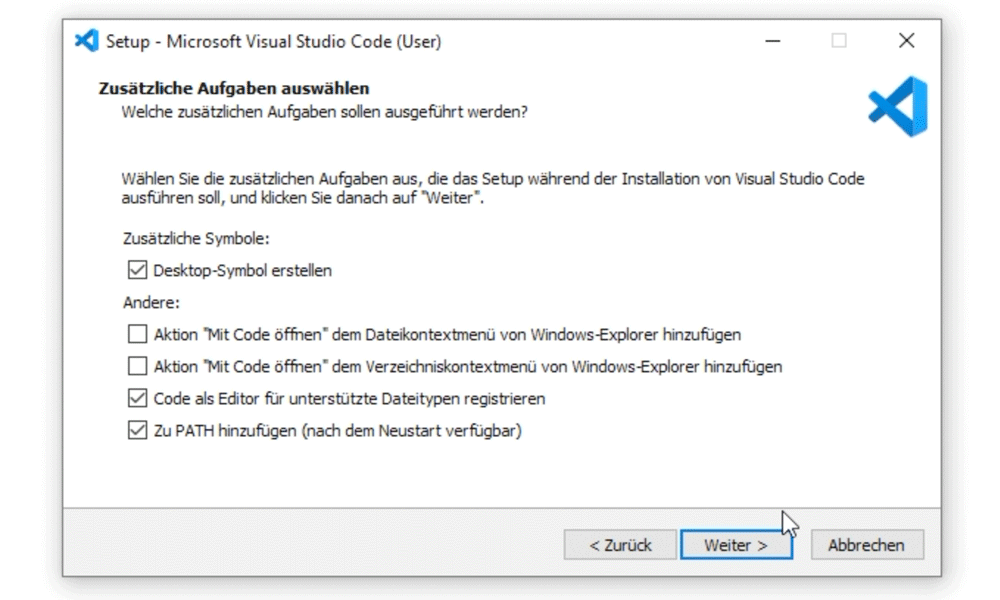Screen dimensions: 1000x600
Task: Go back using '< Zurück' button
Action: 620,545
